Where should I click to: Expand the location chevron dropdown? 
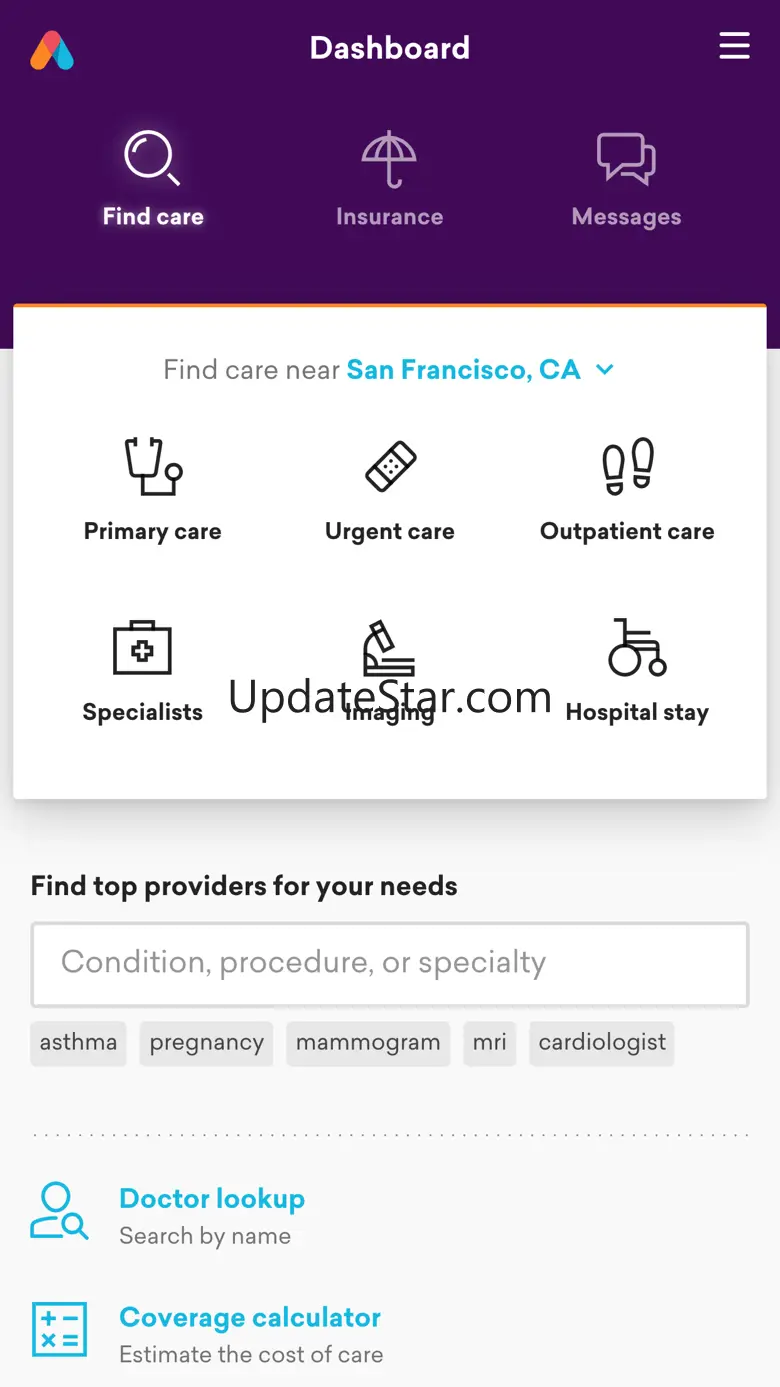[x=604, y=370]
